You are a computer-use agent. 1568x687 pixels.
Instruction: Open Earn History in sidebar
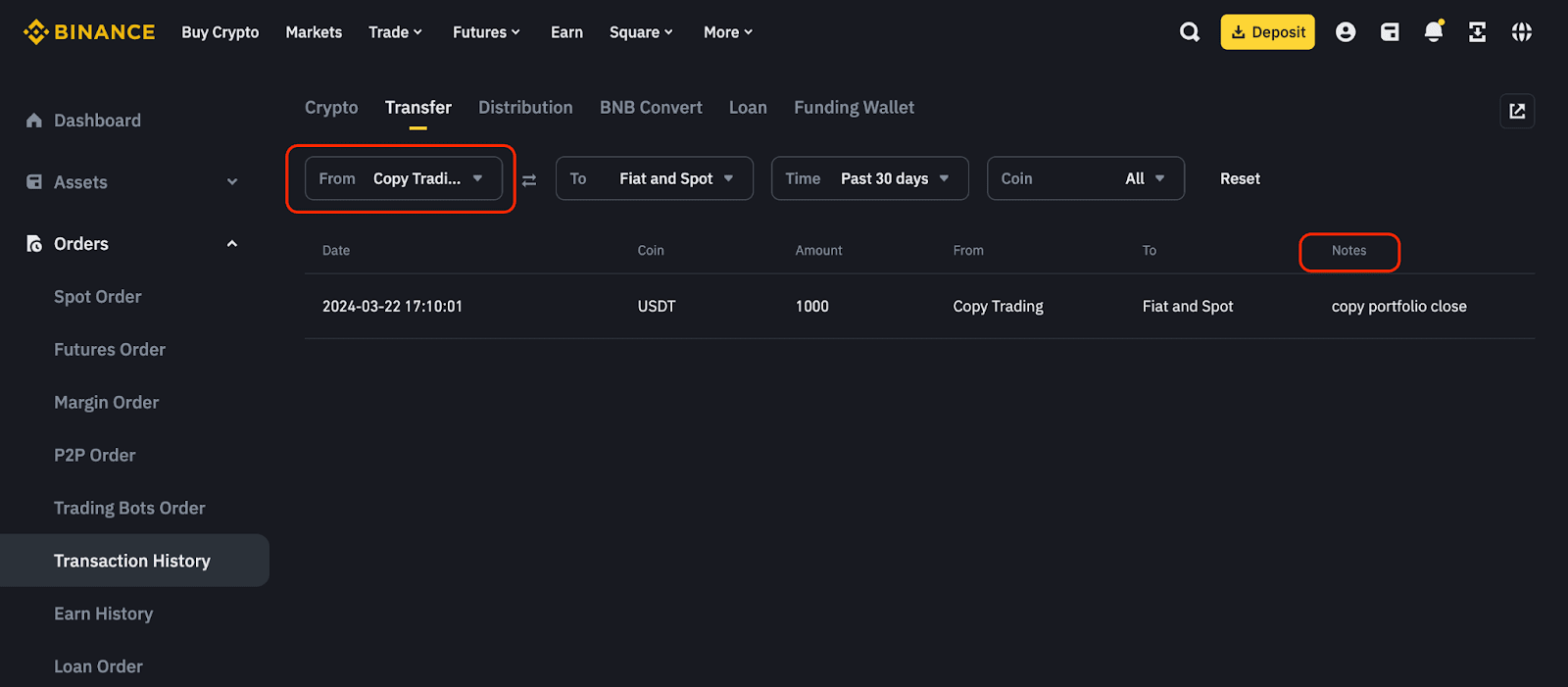[x=104, y=614]
